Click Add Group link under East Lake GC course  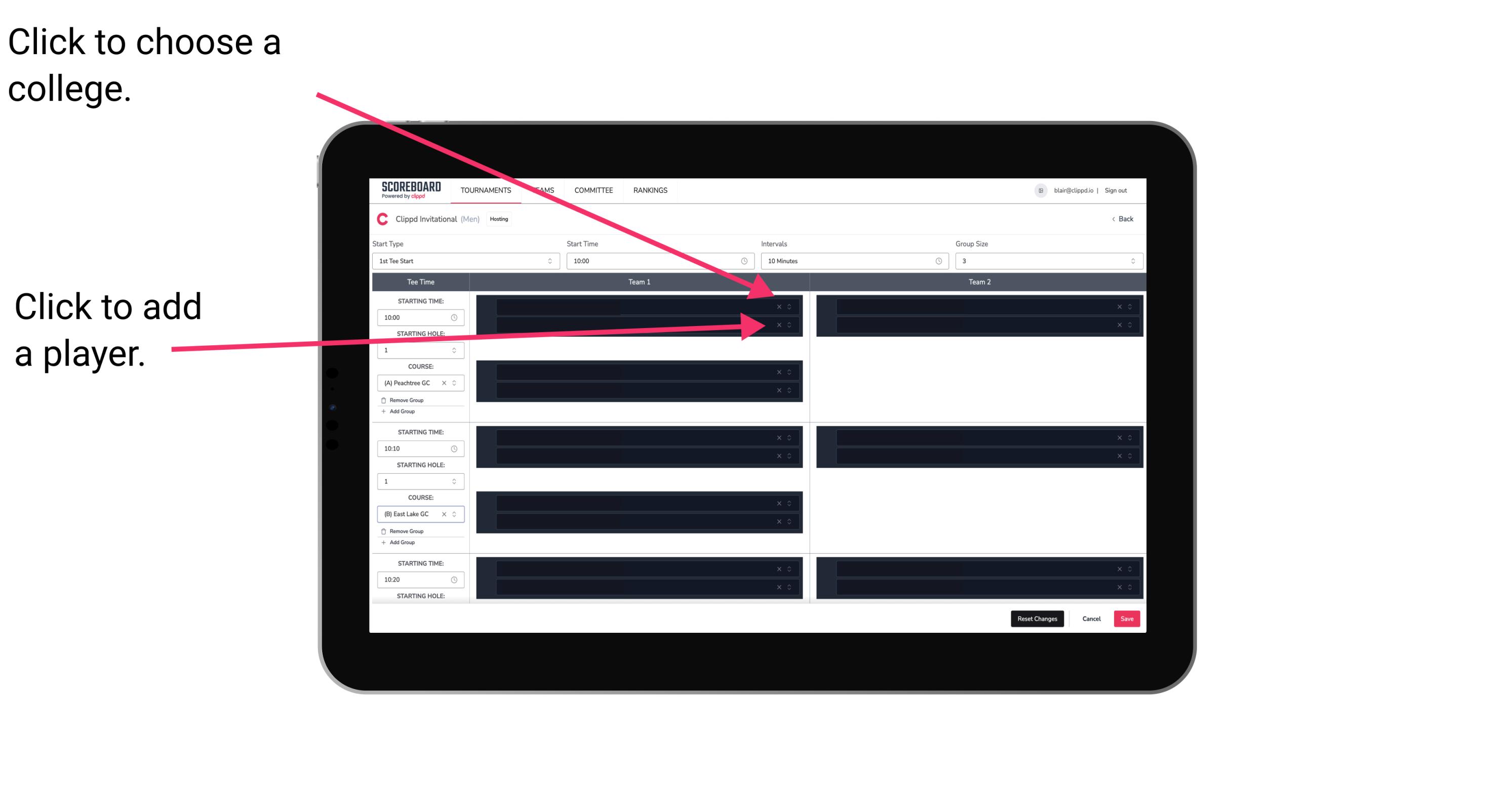point(400,543)
